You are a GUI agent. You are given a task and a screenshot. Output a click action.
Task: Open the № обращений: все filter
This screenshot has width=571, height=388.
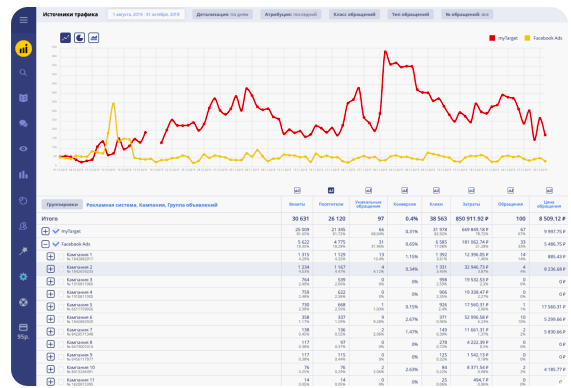(467, 15)
